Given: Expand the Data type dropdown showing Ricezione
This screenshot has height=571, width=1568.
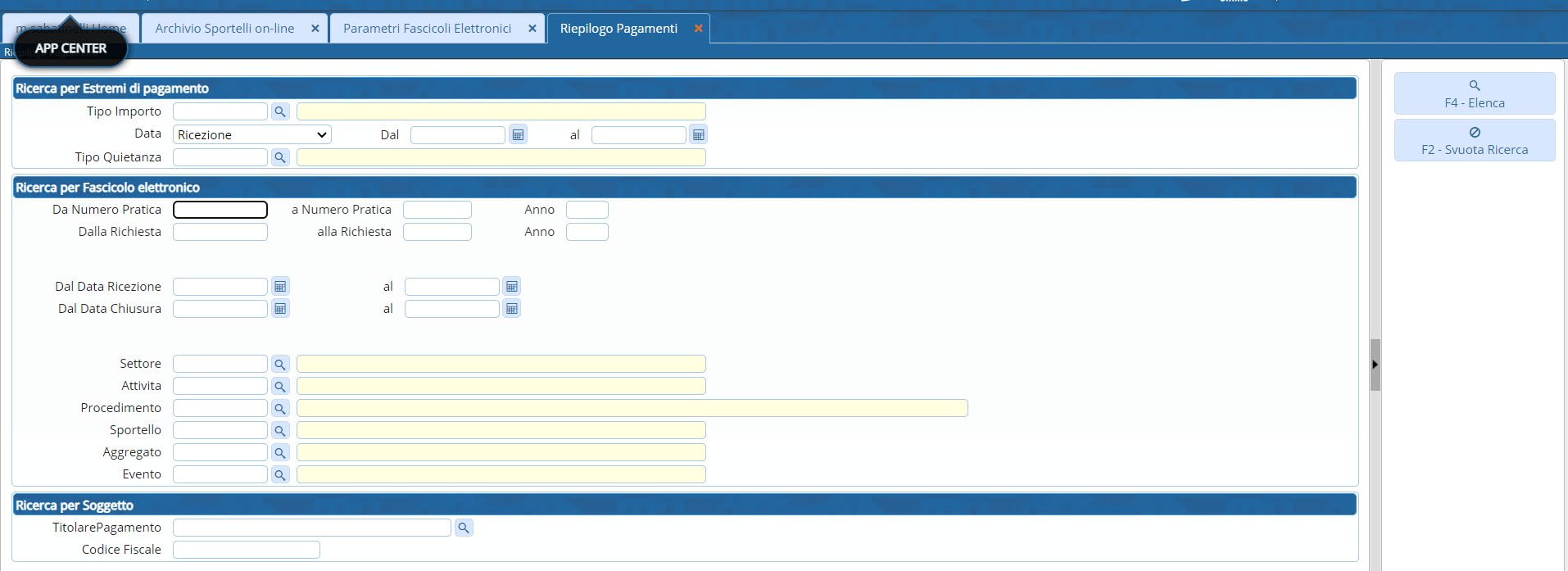Looking at the screenshot, I should (252, 134).
